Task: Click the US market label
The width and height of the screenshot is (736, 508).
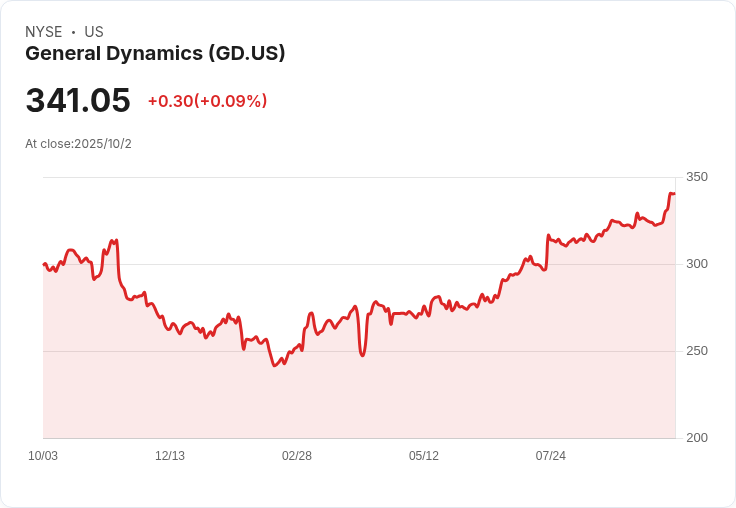Action: (94, 32)
